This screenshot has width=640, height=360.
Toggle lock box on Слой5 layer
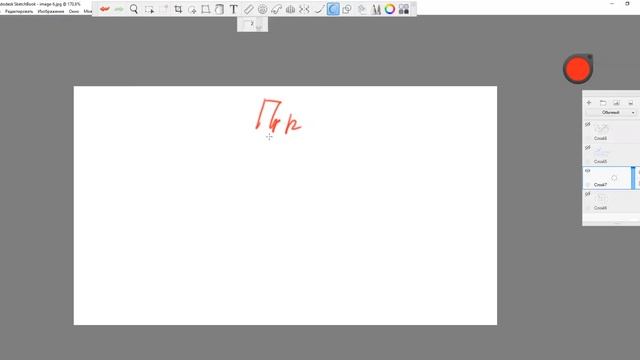(588, 162)
